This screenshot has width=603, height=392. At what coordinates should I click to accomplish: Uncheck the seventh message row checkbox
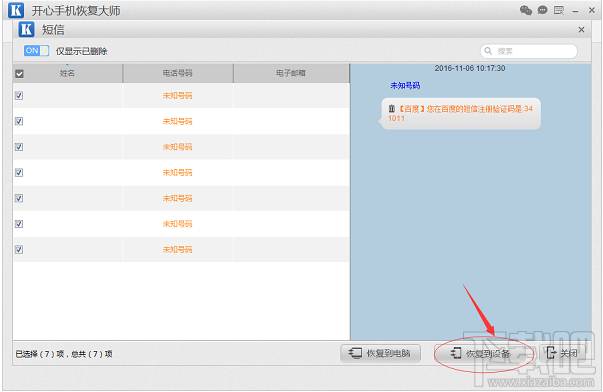[x=19, y=250]
